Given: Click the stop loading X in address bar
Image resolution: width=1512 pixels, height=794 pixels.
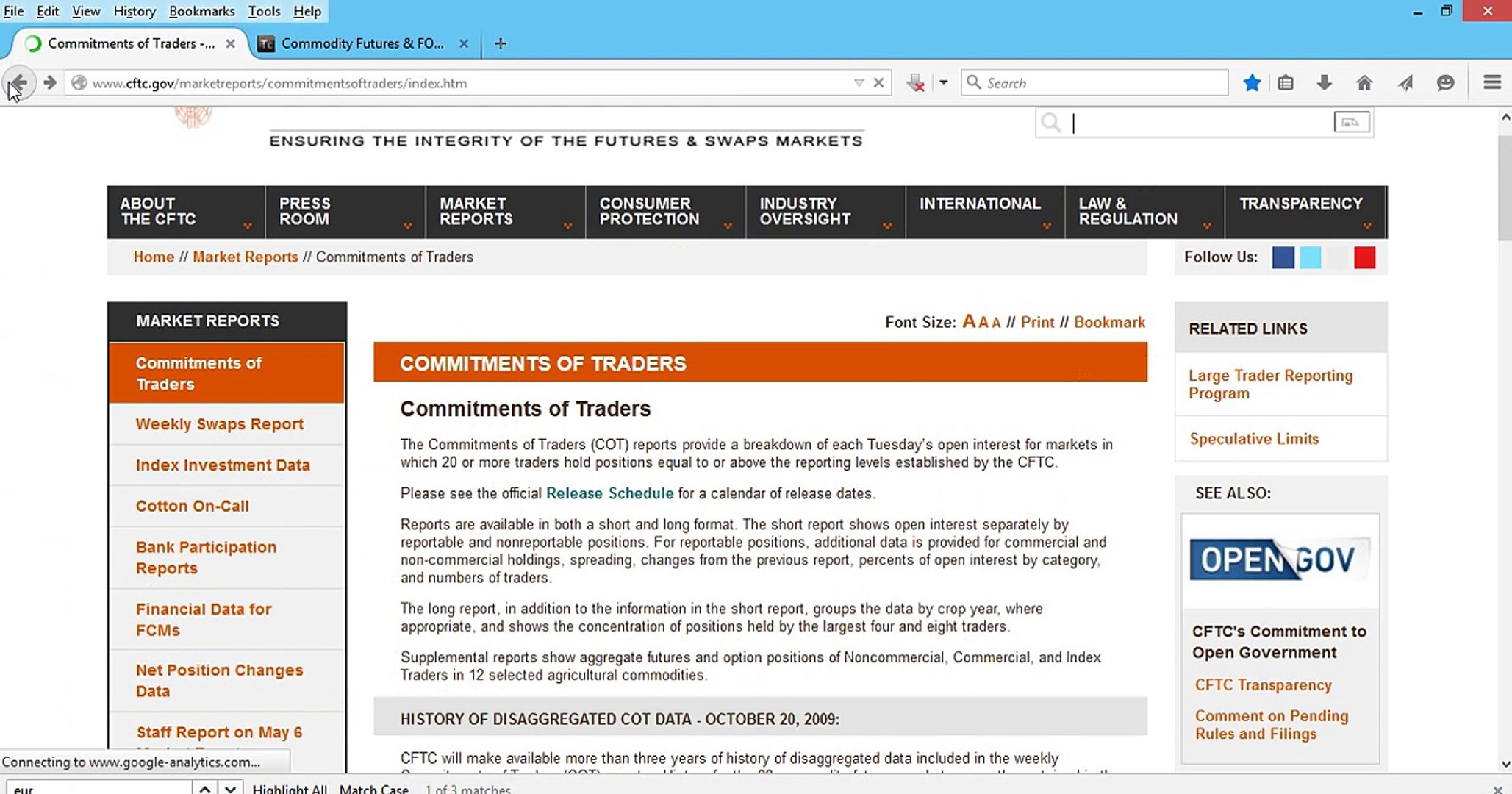Looking at the screenshot, I should click(878, 83).
